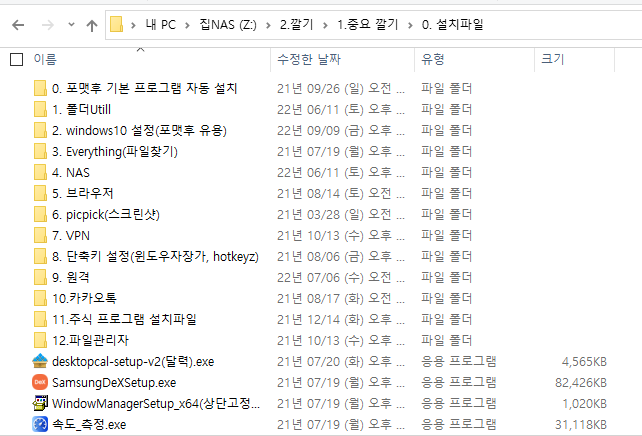Image resolution: width=642 pixels, height=436 pixels.
Task: Sort by 수정한 날짜 column
Action: tap(309, 59)
